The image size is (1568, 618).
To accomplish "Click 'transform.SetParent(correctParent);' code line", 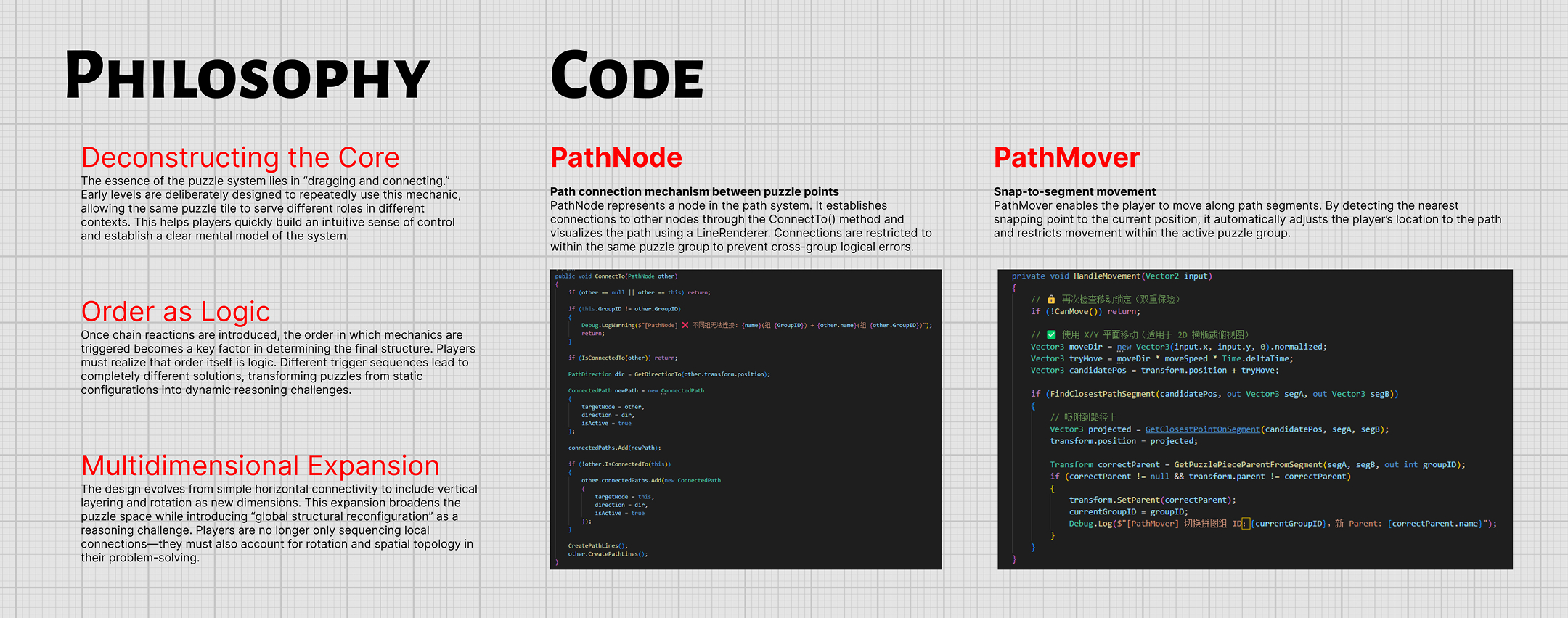I will point(1152,500).
